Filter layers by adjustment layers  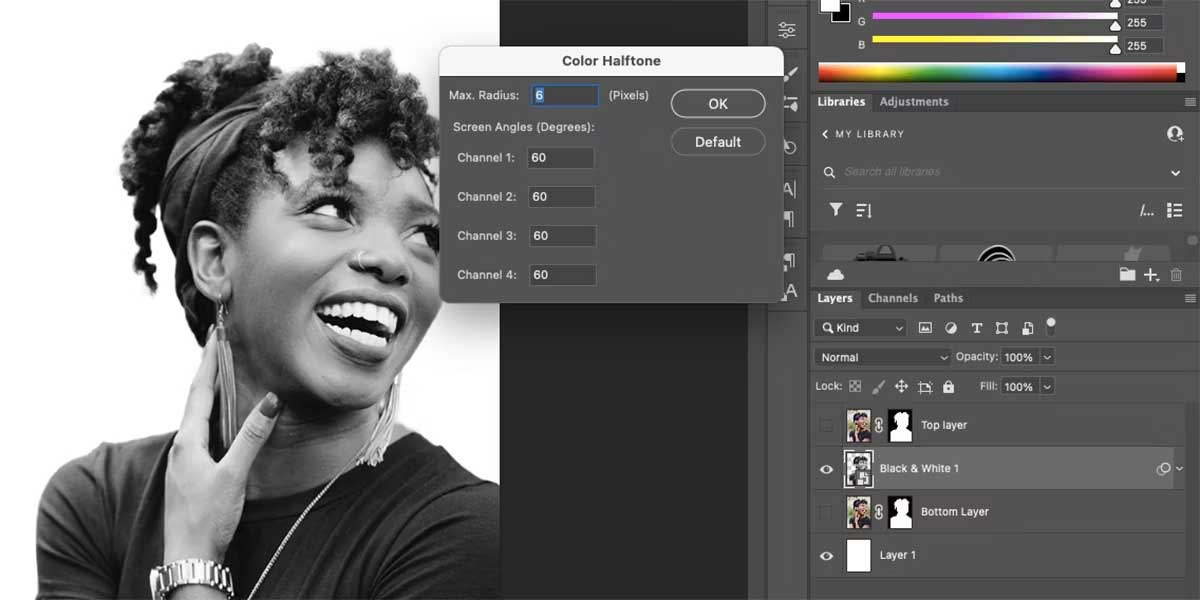pos(950,328)
